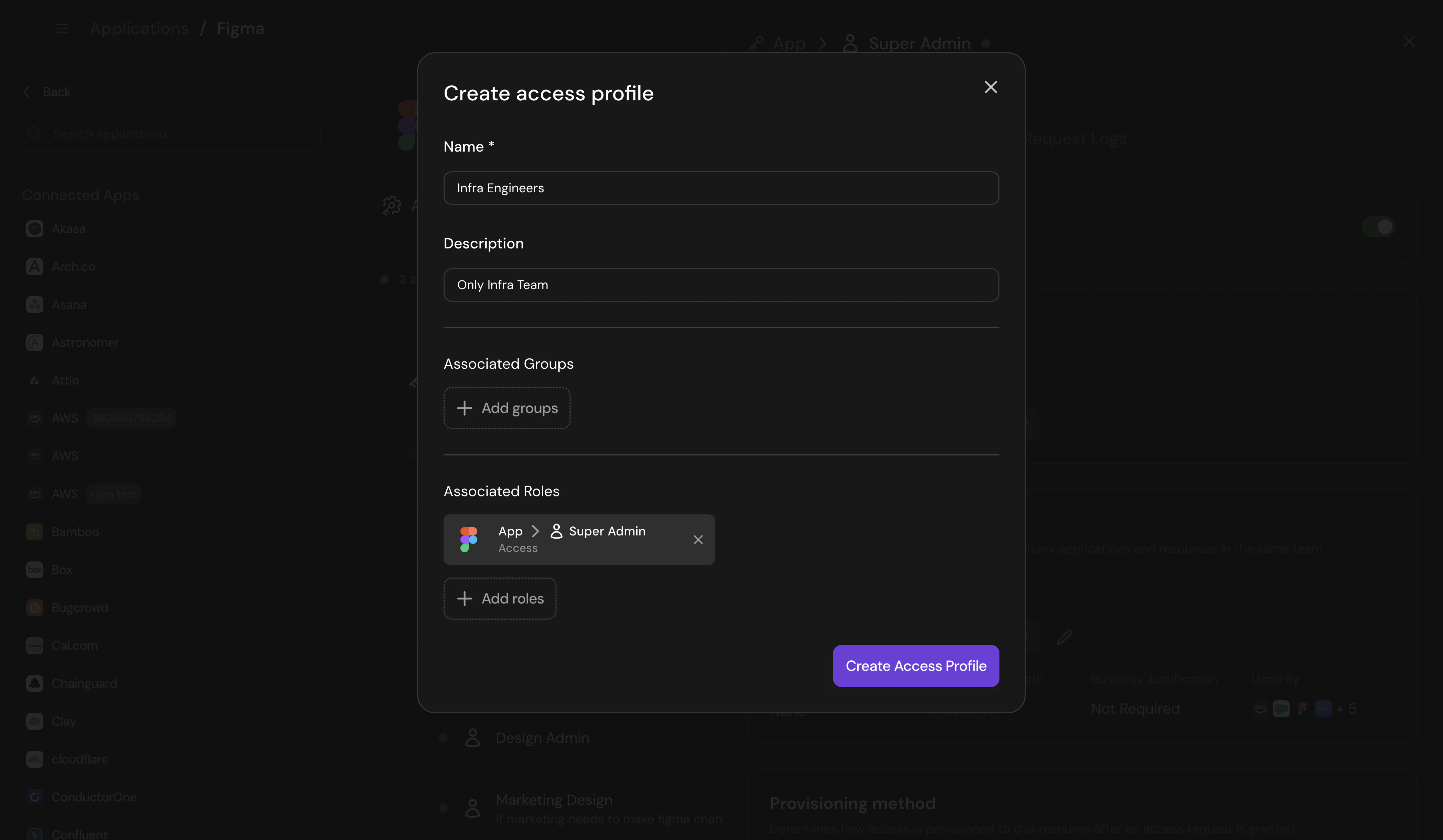Click the edit pencil icon on the right
Image resolution: width=1443 pixels, height=840 pixels.
(x=1064, y=638)
